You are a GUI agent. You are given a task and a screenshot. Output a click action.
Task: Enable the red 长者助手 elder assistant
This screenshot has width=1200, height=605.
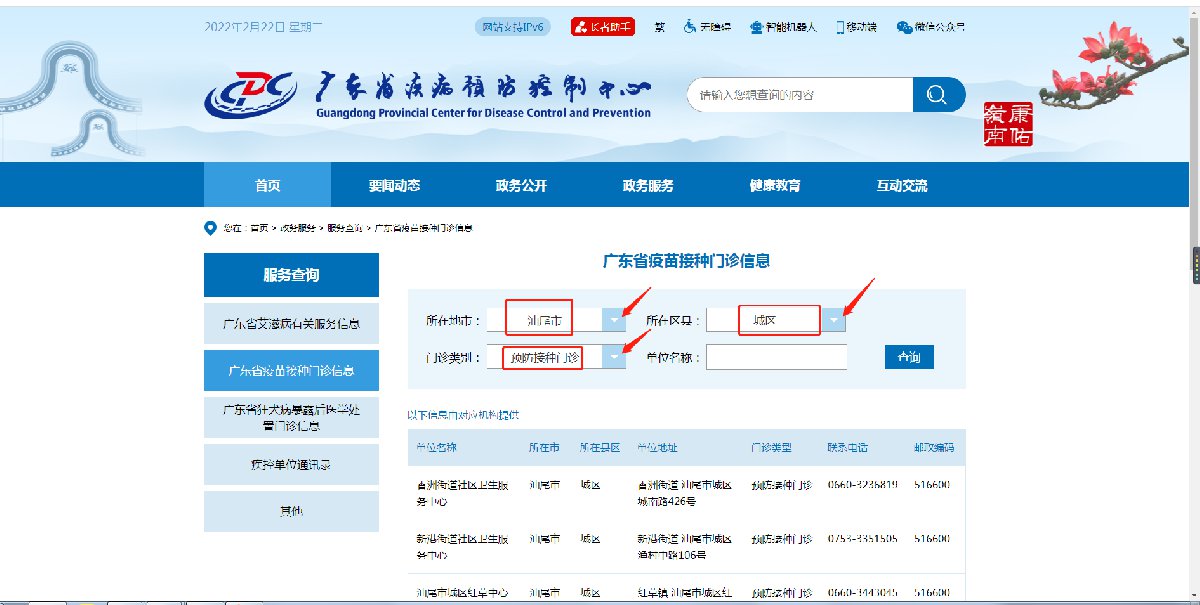tap(603, 27)
